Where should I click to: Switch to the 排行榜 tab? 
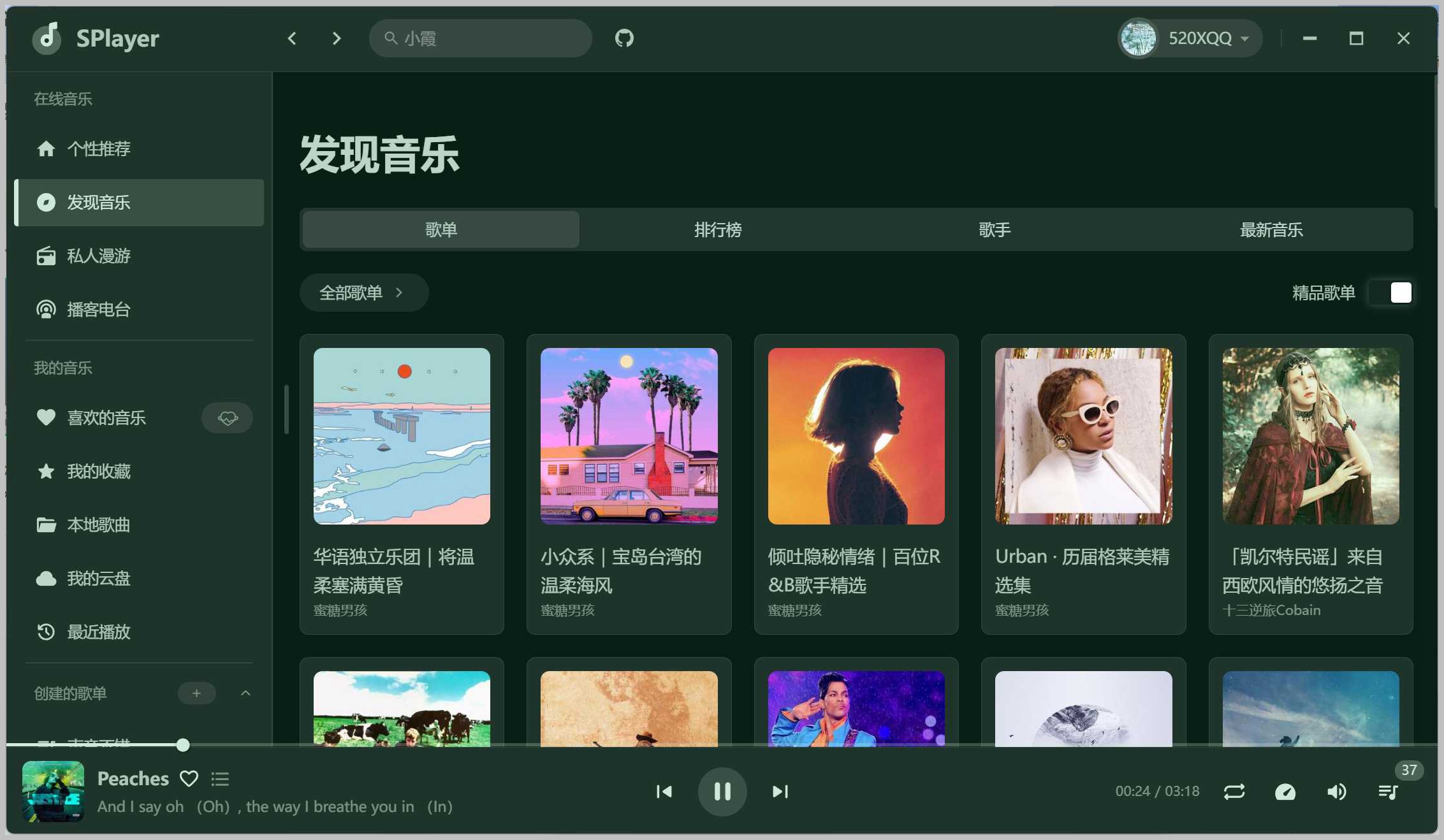718,229
